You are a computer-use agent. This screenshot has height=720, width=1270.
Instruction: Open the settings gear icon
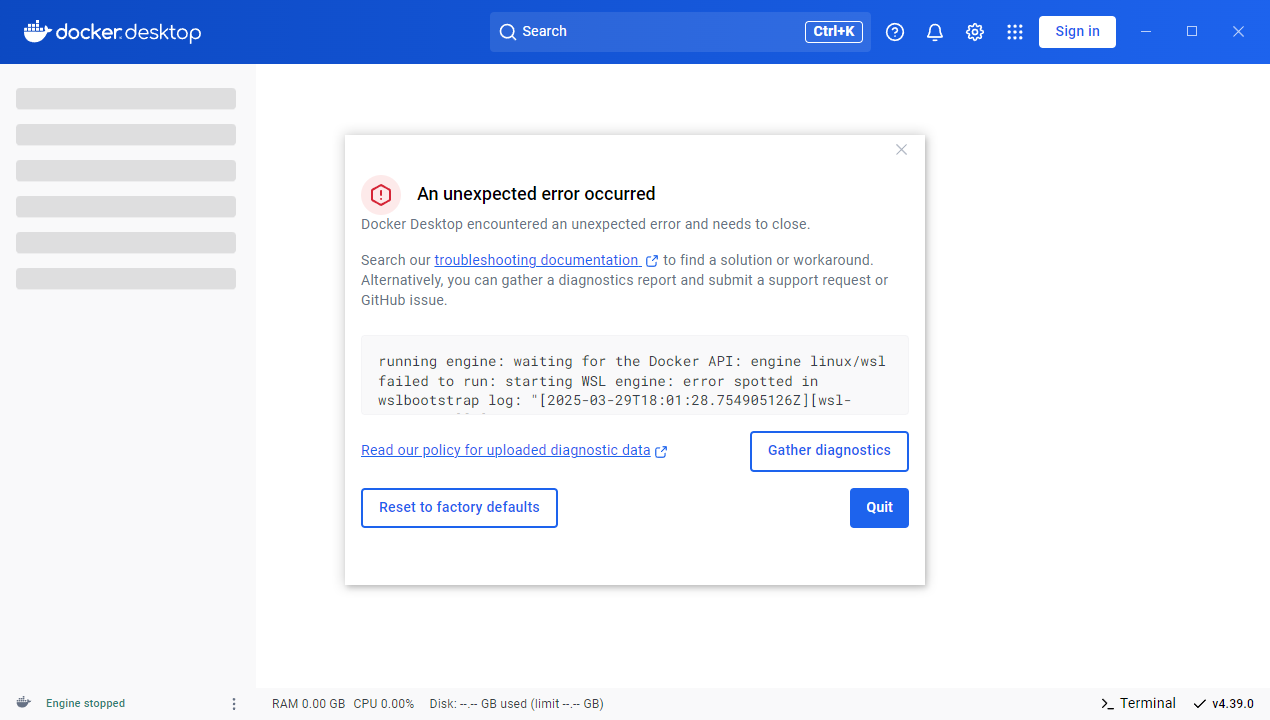[975, 32]
